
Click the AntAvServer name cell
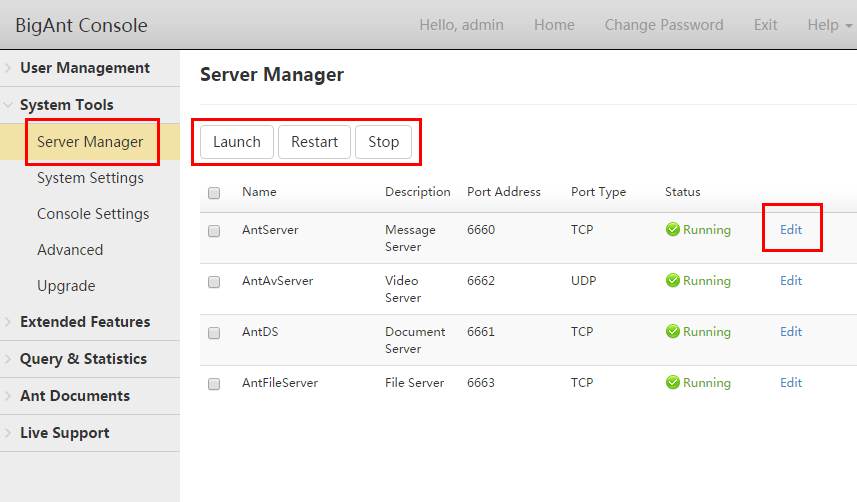pyautogui.click(x=278, y=281)
